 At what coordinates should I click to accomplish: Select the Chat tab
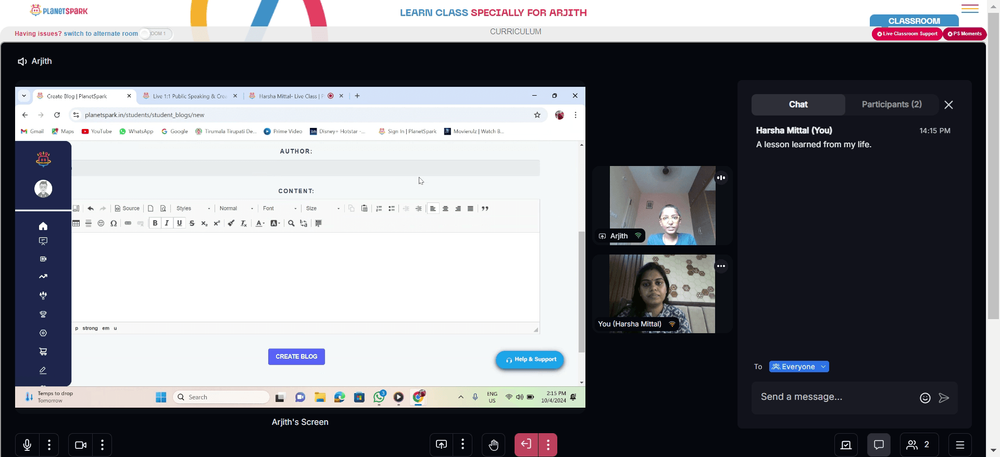[798, 105]
